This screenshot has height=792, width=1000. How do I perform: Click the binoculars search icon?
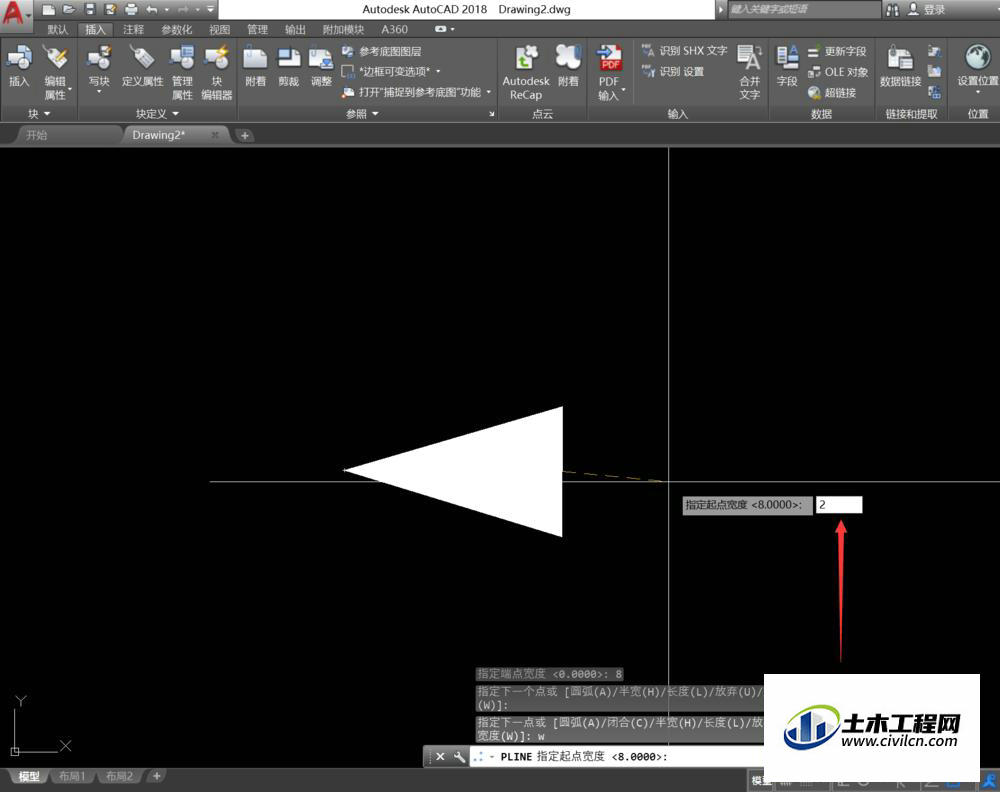892,10
